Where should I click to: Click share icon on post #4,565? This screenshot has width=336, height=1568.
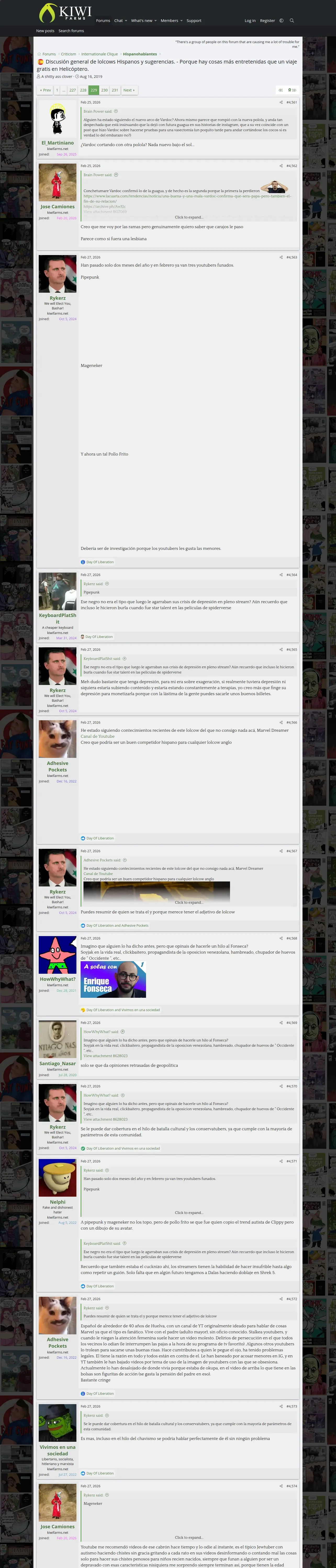pyautogui.click(x=281, y=649)
